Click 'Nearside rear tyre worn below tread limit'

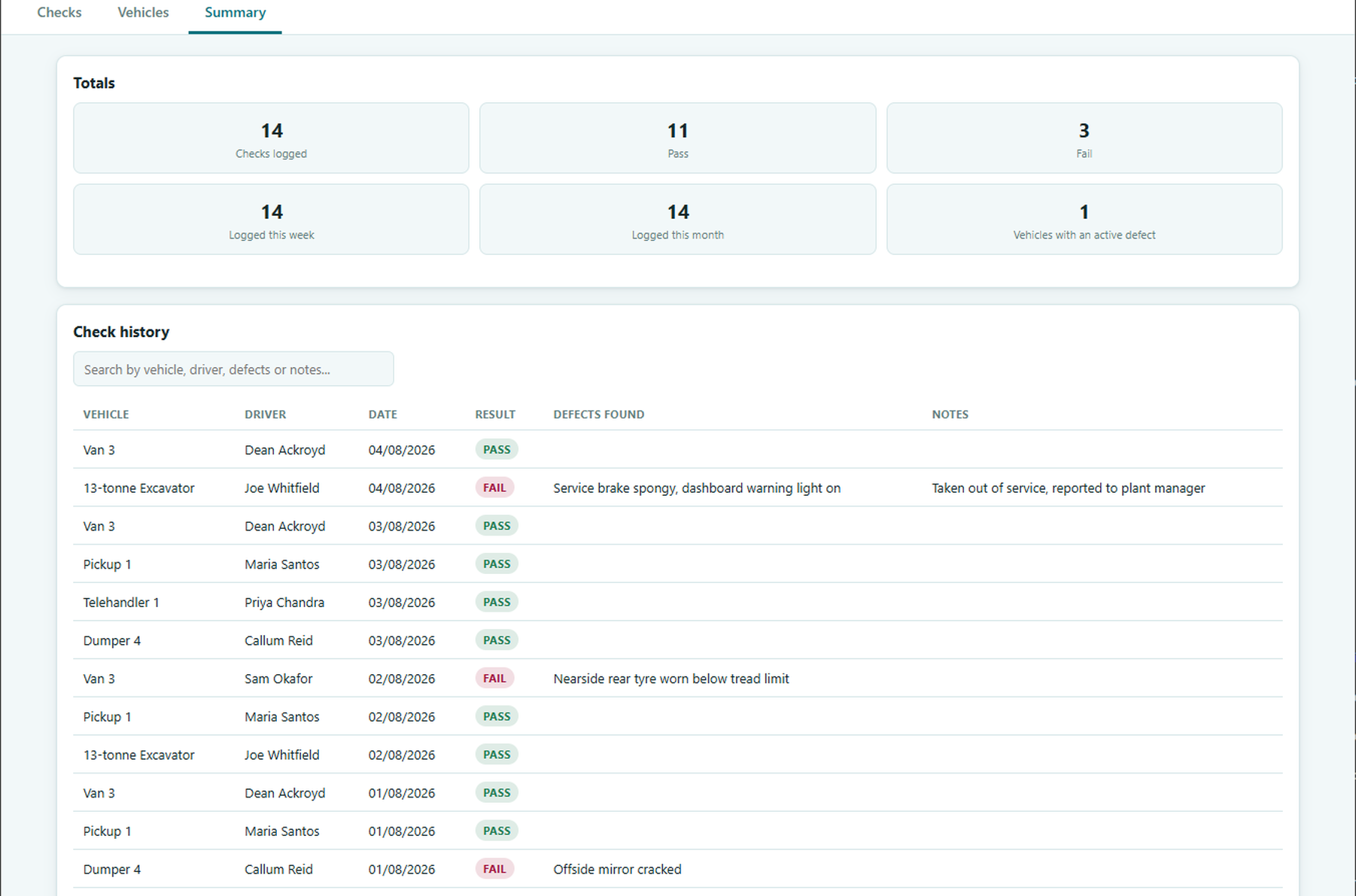(x=671, y=679)
